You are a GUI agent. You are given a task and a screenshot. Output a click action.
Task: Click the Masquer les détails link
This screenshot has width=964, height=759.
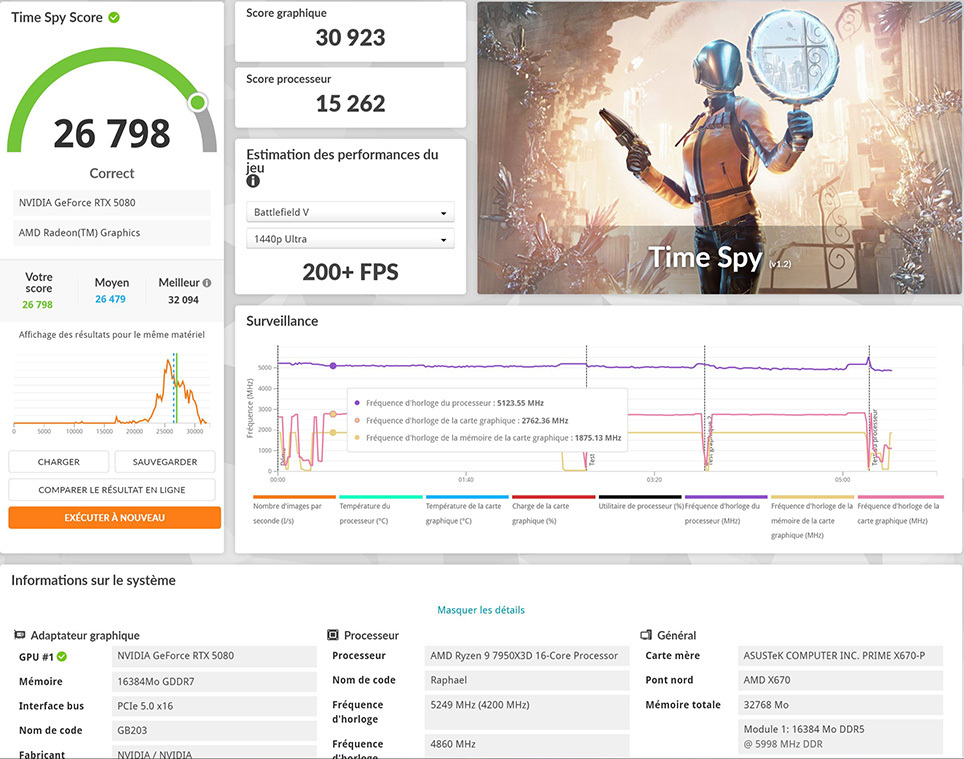point(481,610)
